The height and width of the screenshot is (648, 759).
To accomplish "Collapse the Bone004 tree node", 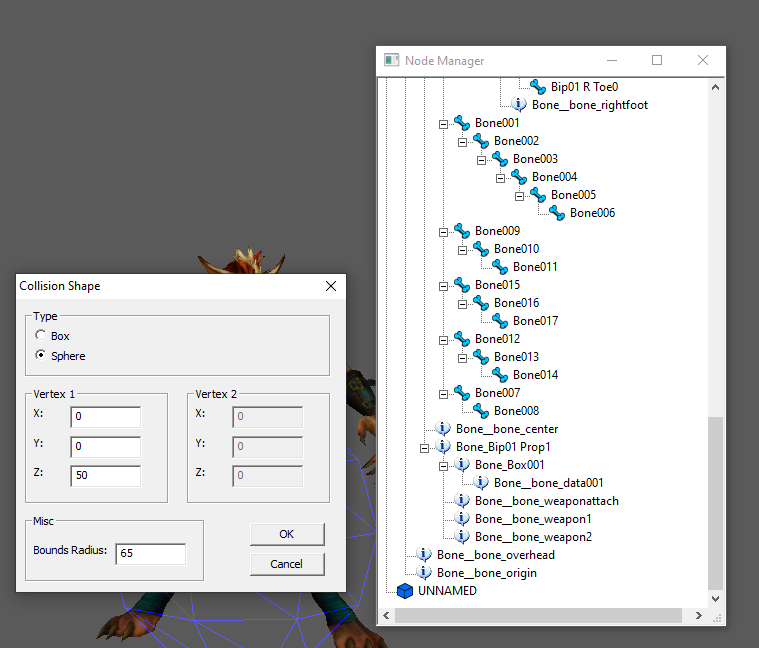I will click(500, 179).
